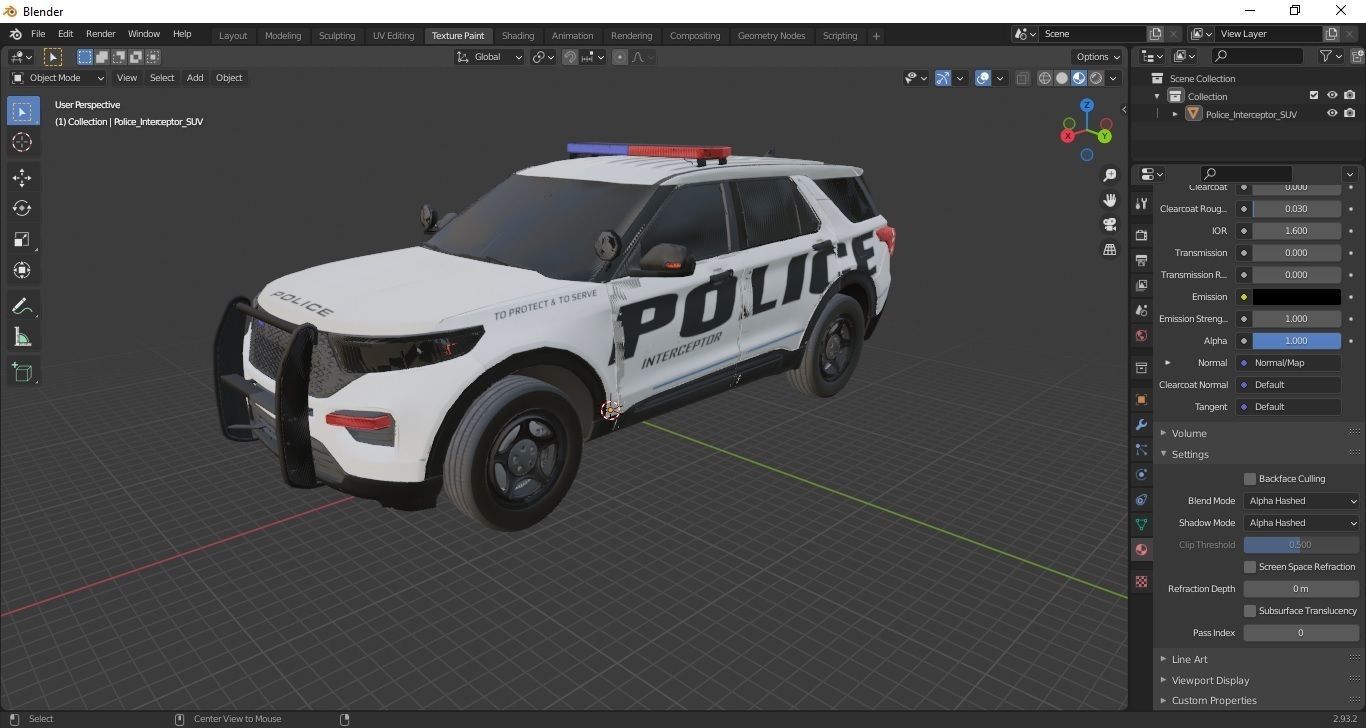Open the World properties tab

coord(1141,335)
